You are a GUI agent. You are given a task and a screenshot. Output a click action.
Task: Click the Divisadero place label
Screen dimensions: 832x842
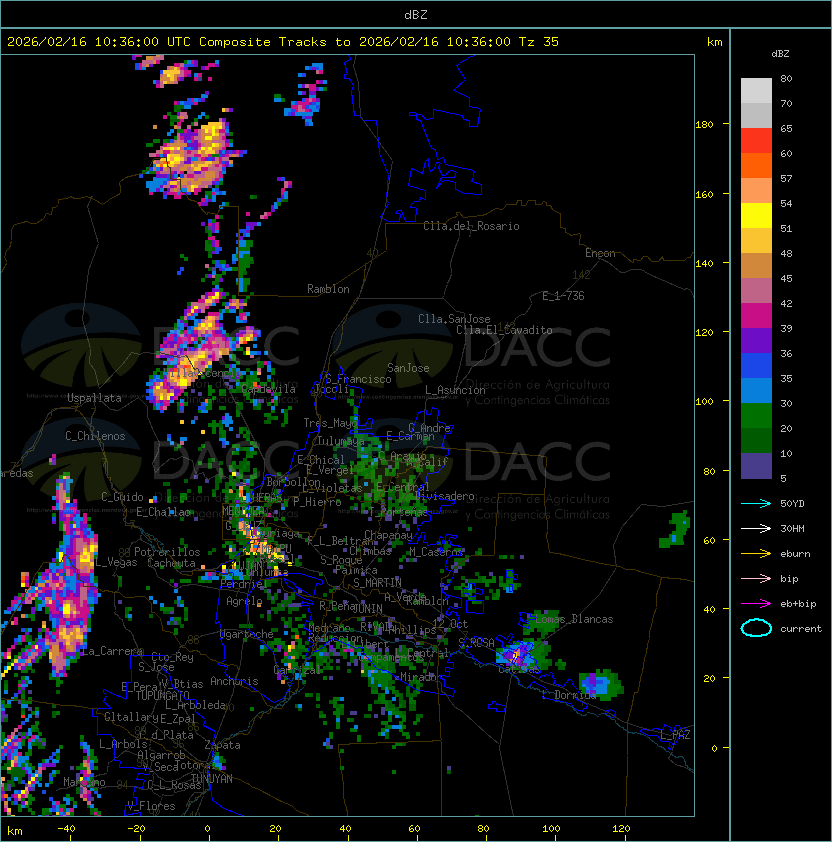point(444,496)
